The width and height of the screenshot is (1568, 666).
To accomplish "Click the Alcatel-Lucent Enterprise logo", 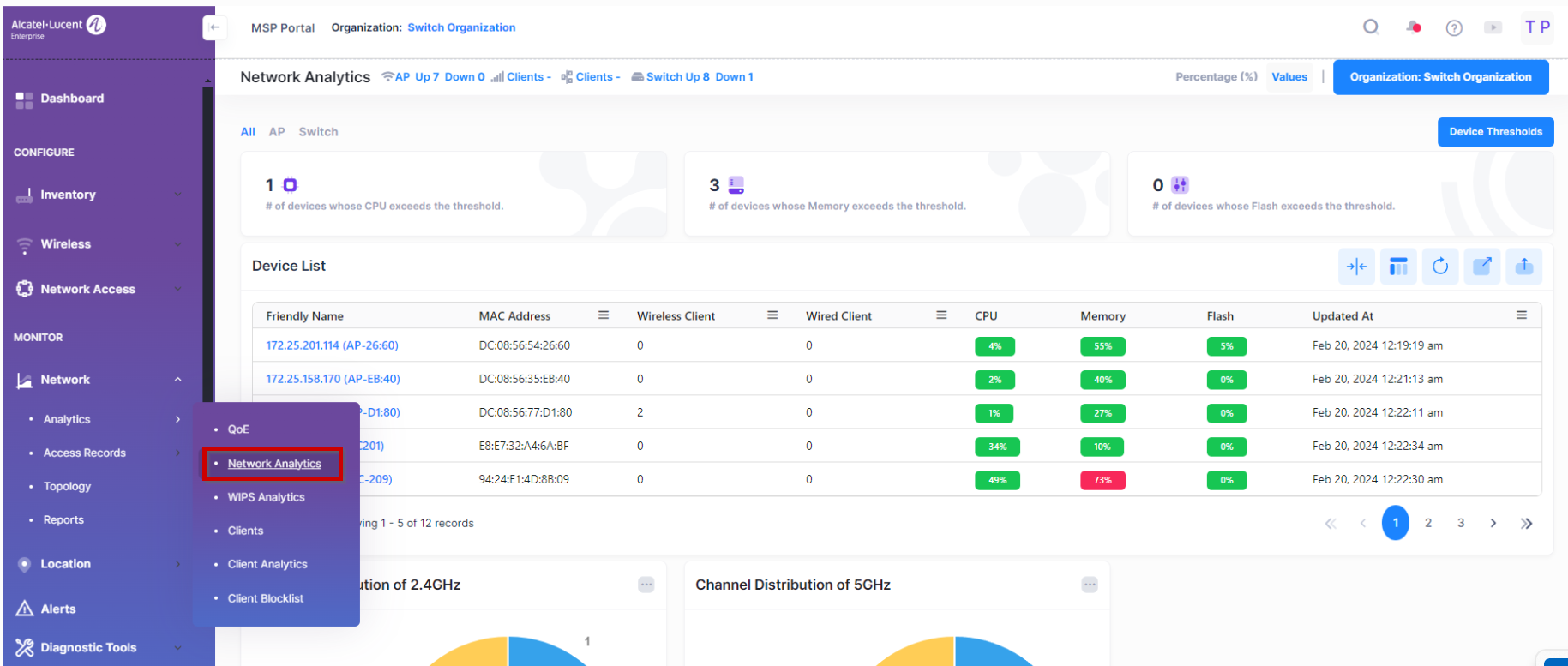I will (x=58, y=27).
